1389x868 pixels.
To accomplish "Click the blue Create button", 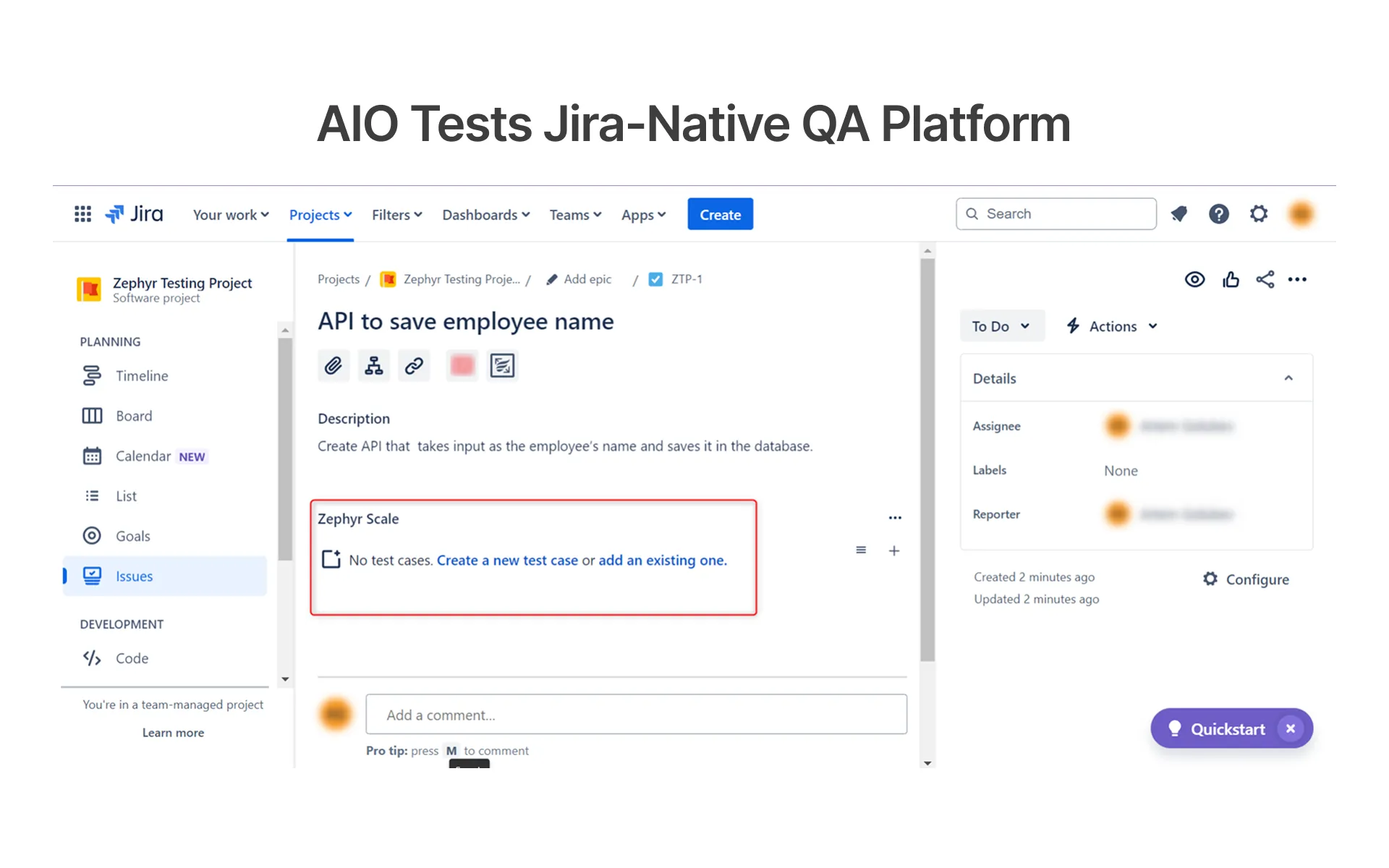I will click(x=720, y=214).
